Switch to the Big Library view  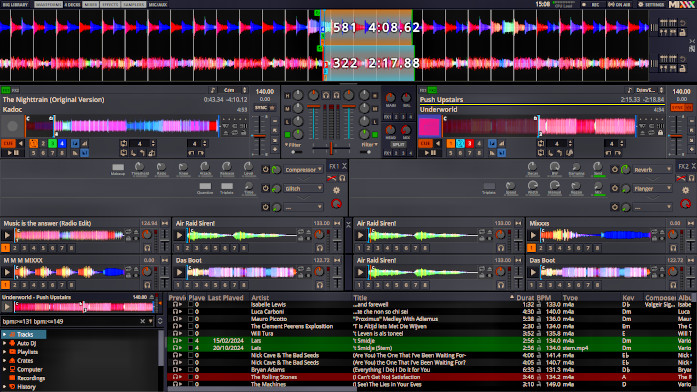(x=16, y=4)
